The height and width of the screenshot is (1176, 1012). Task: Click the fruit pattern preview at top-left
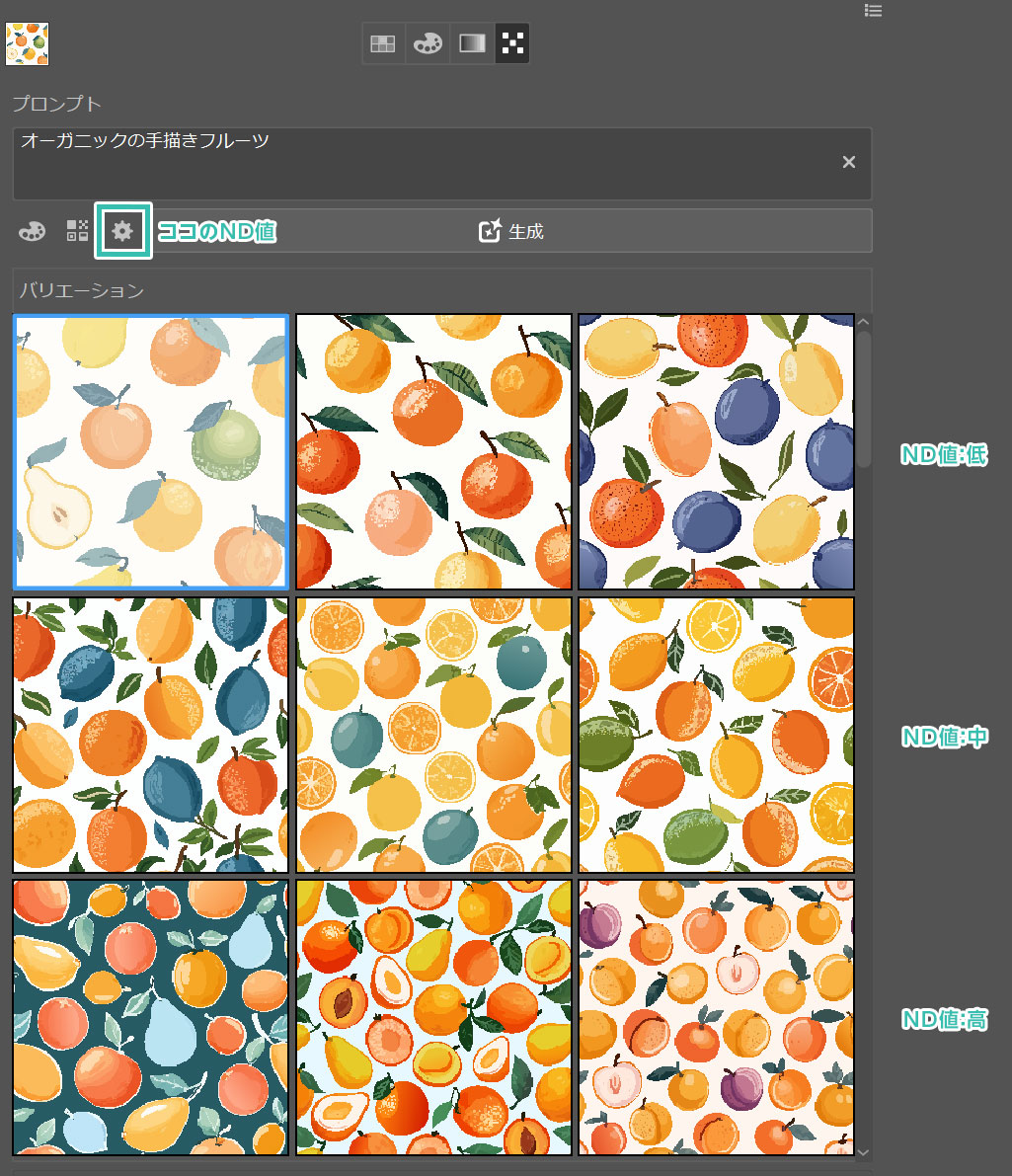coord(27,43)
